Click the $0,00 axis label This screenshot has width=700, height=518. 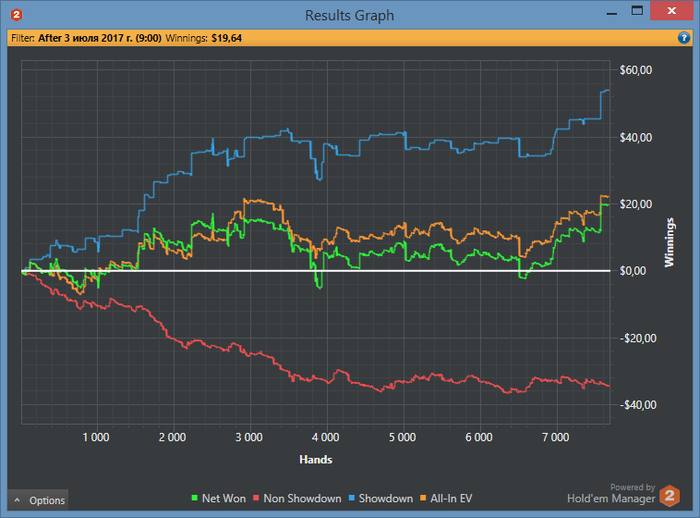[x=633, y=271]
